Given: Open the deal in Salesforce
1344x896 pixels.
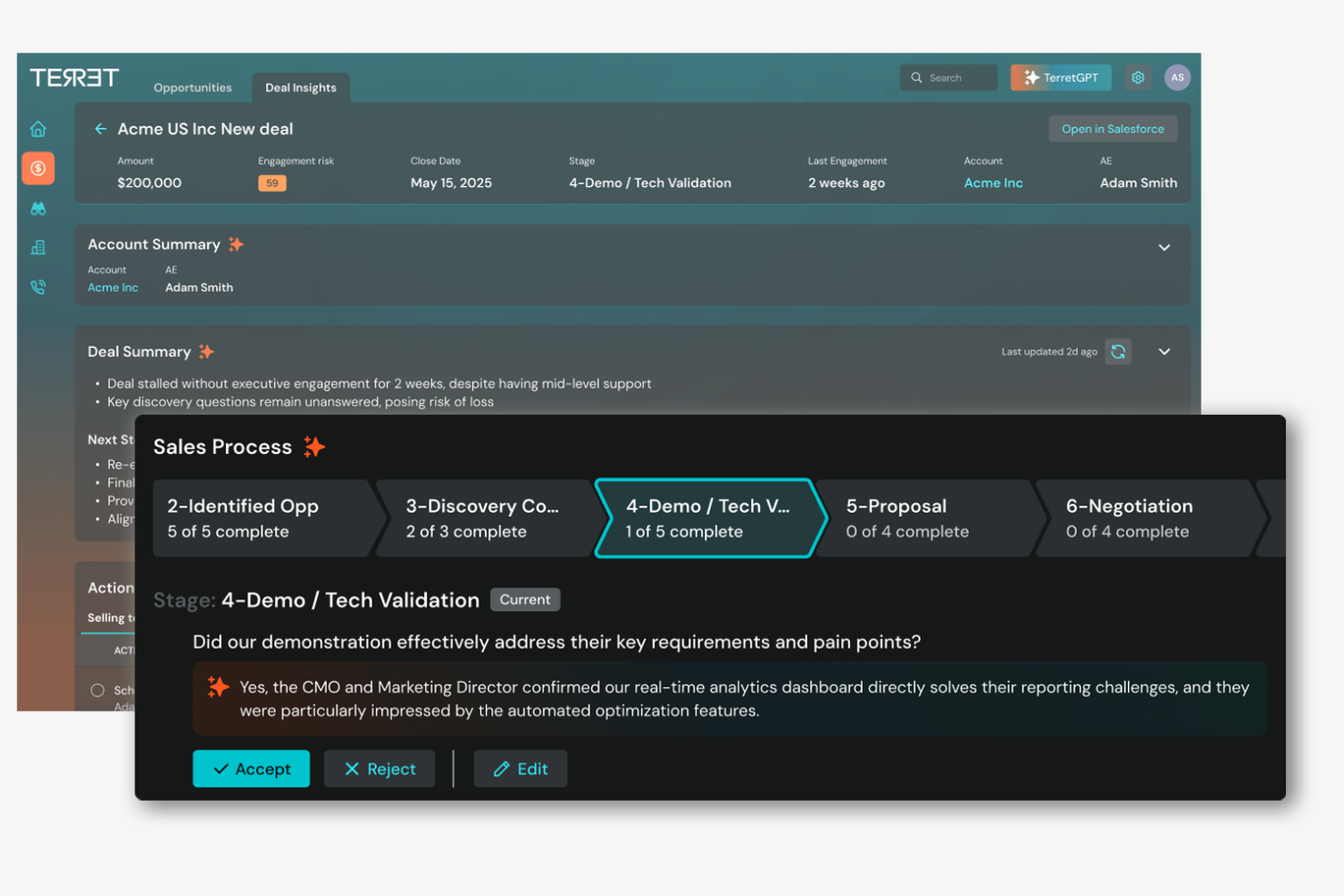Looking at the screenshot, I should (1112, 128).
